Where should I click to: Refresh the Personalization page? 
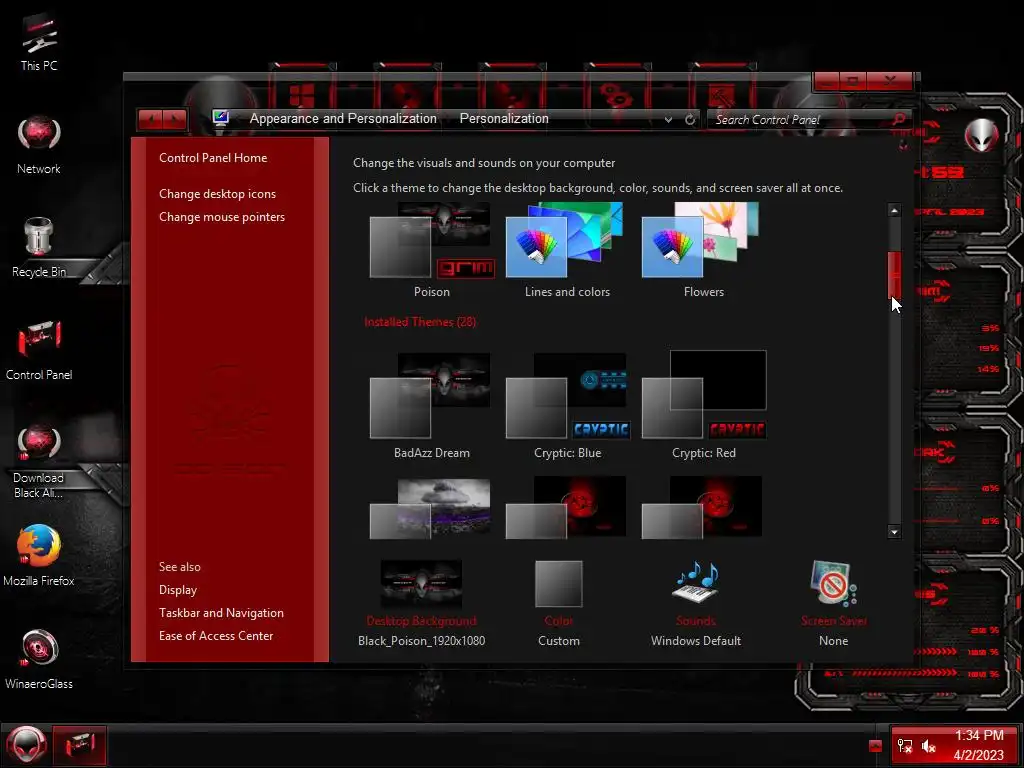point(690,120)
